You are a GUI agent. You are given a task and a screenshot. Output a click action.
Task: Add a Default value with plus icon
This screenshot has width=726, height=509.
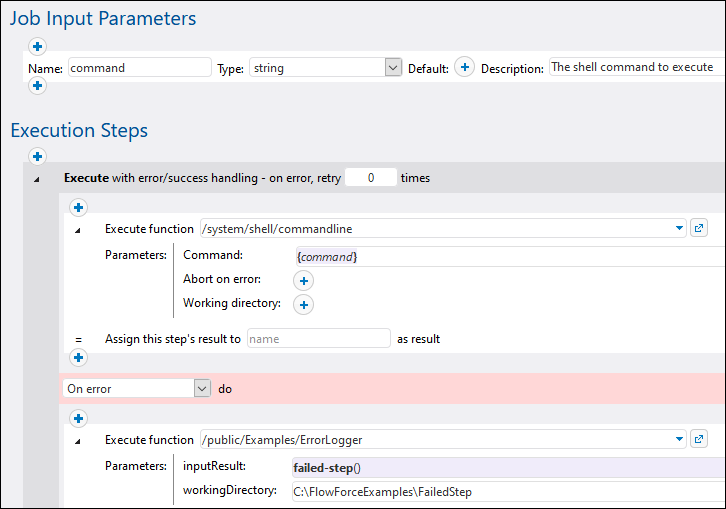click(464, 67)
